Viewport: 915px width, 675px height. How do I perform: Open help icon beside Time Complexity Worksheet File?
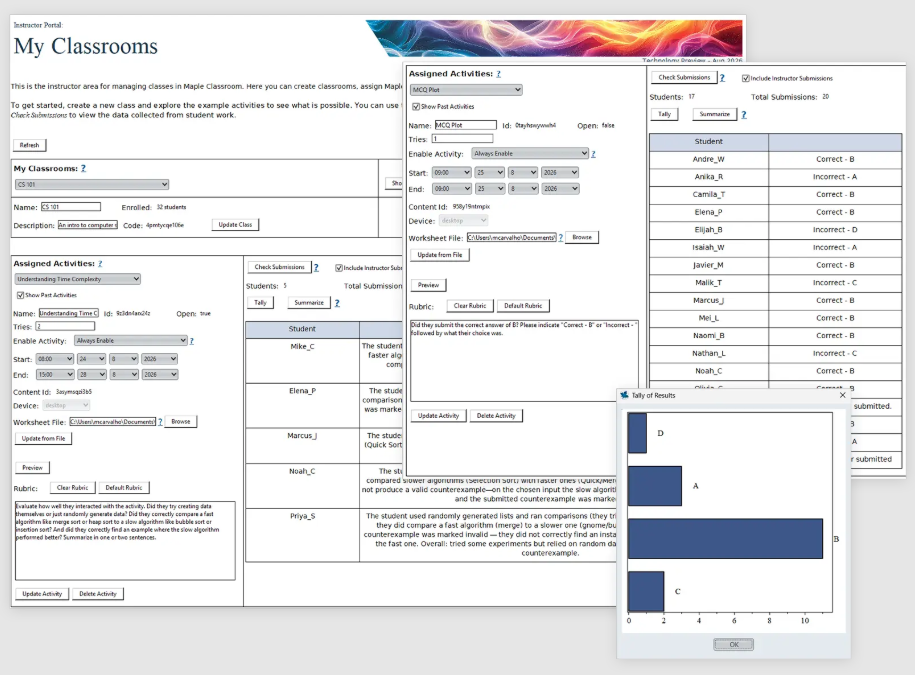point(160,421)
